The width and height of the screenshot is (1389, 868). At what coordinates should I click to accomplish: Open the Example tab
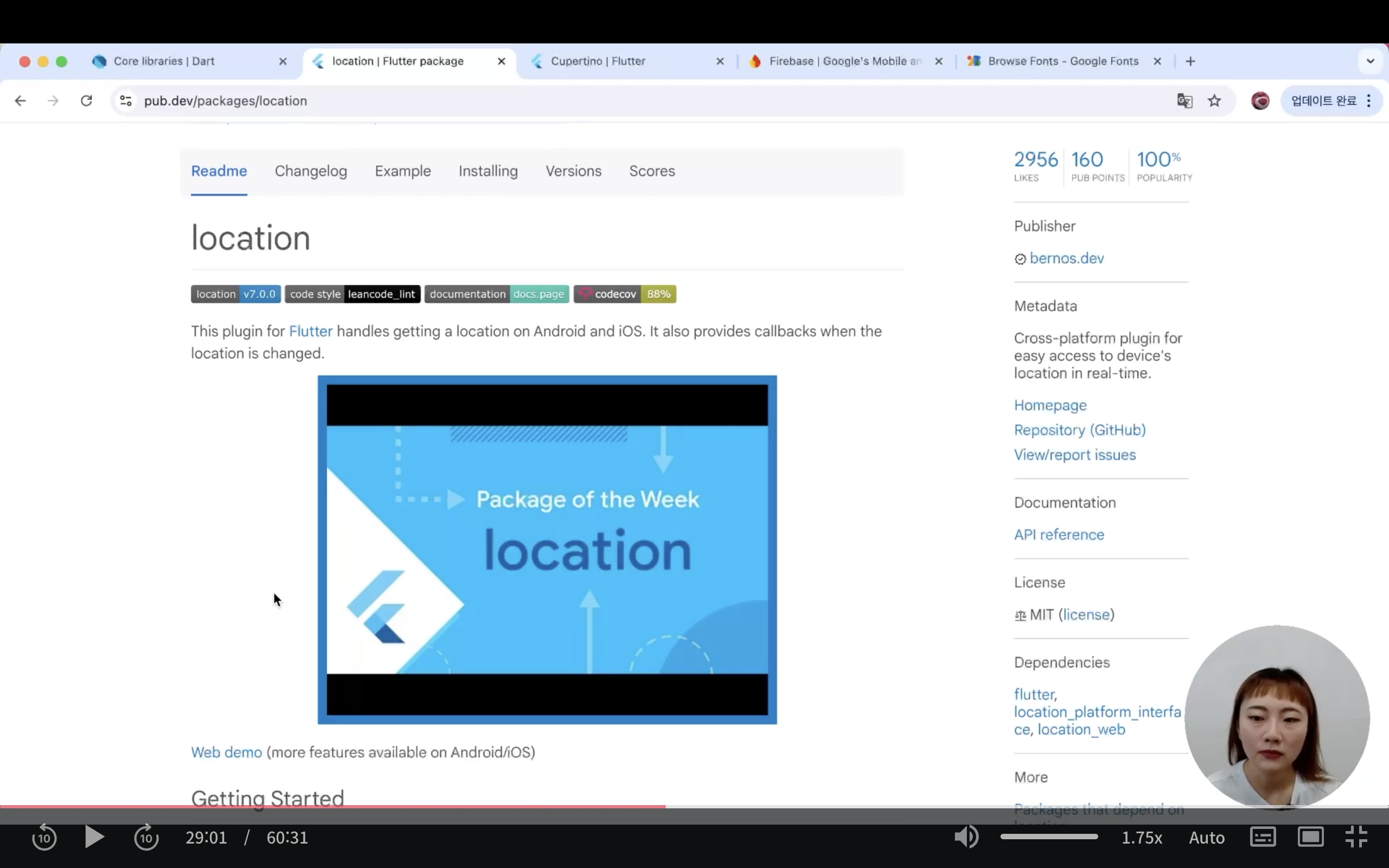click(x=403, y=171)
